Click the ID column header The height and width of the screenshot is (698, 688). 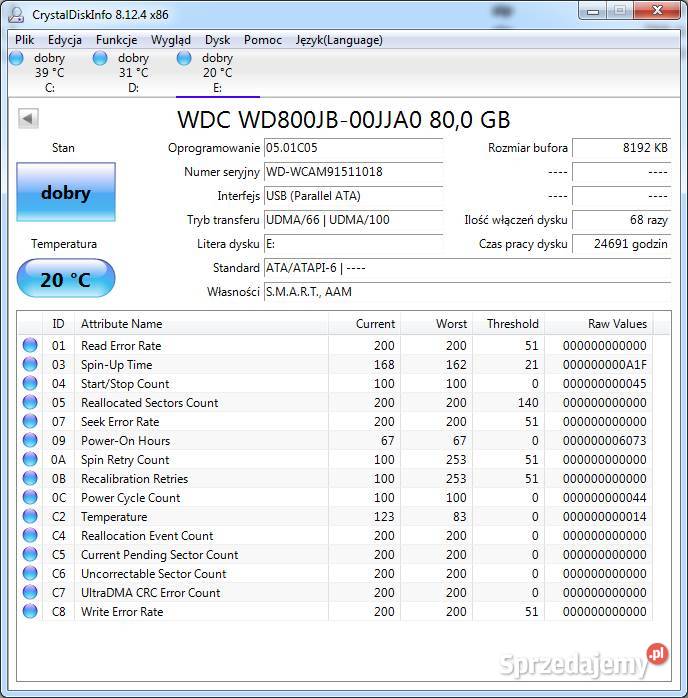tap(58, 324)
